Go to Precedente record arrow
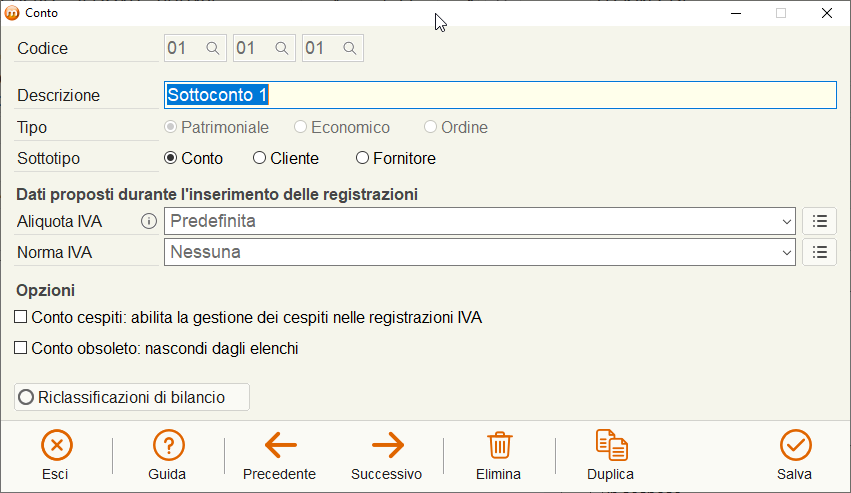851x493 pixels. (281, 445)
